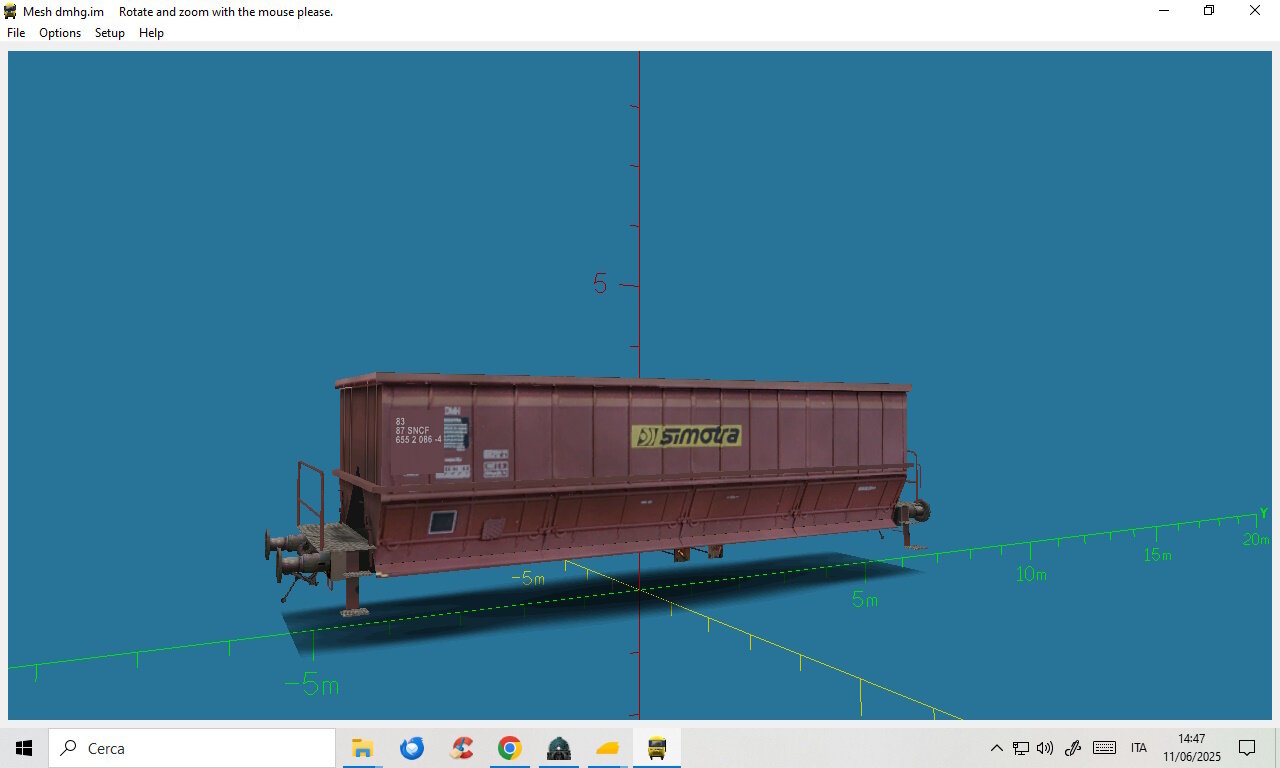Minimize the mesh viewer window
The height and width of the screenshot is (768, 1280).
[x=1164, y=11]
